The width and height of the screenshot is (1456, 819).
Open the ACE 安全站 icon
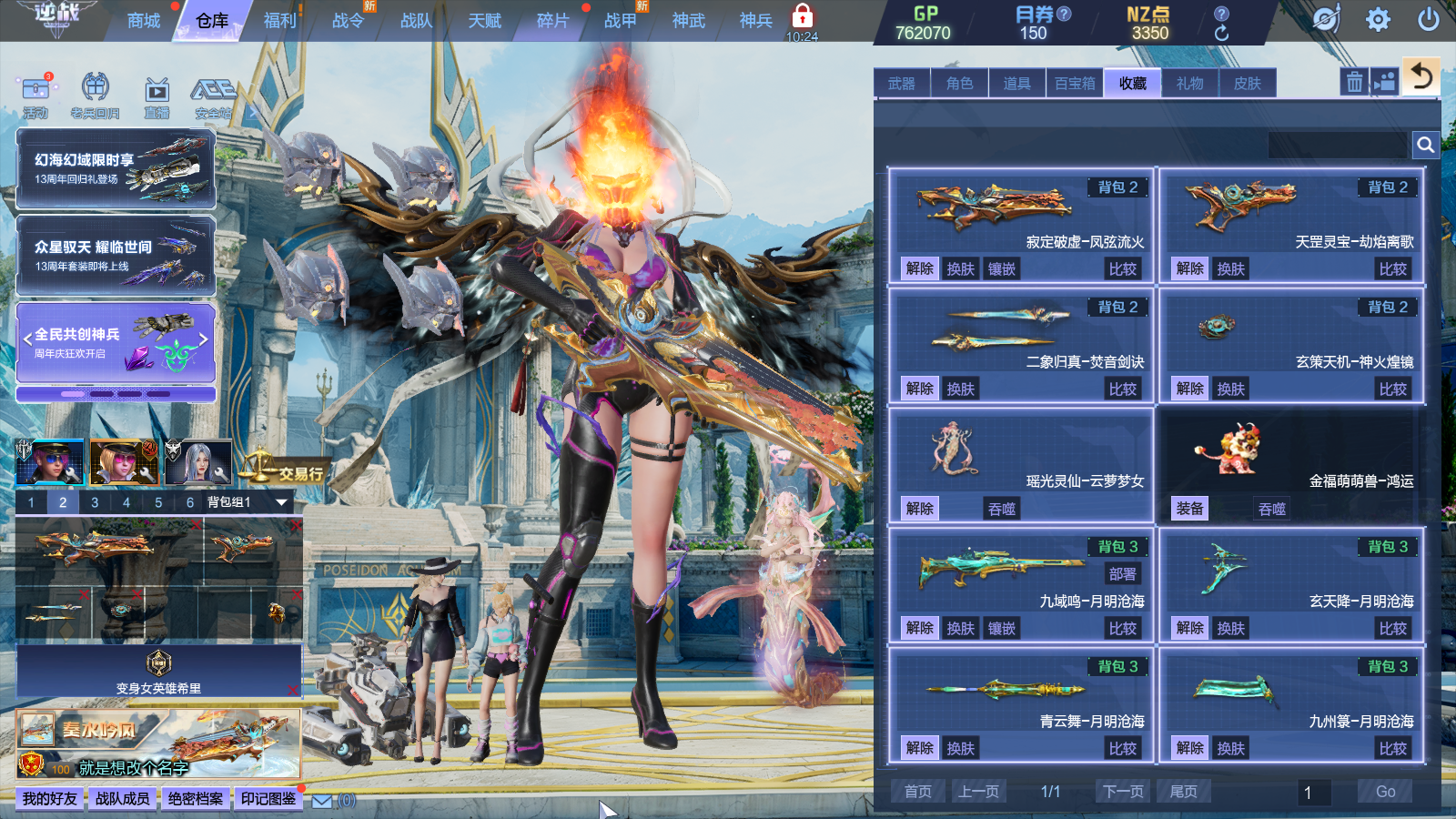tap(213, 98)
